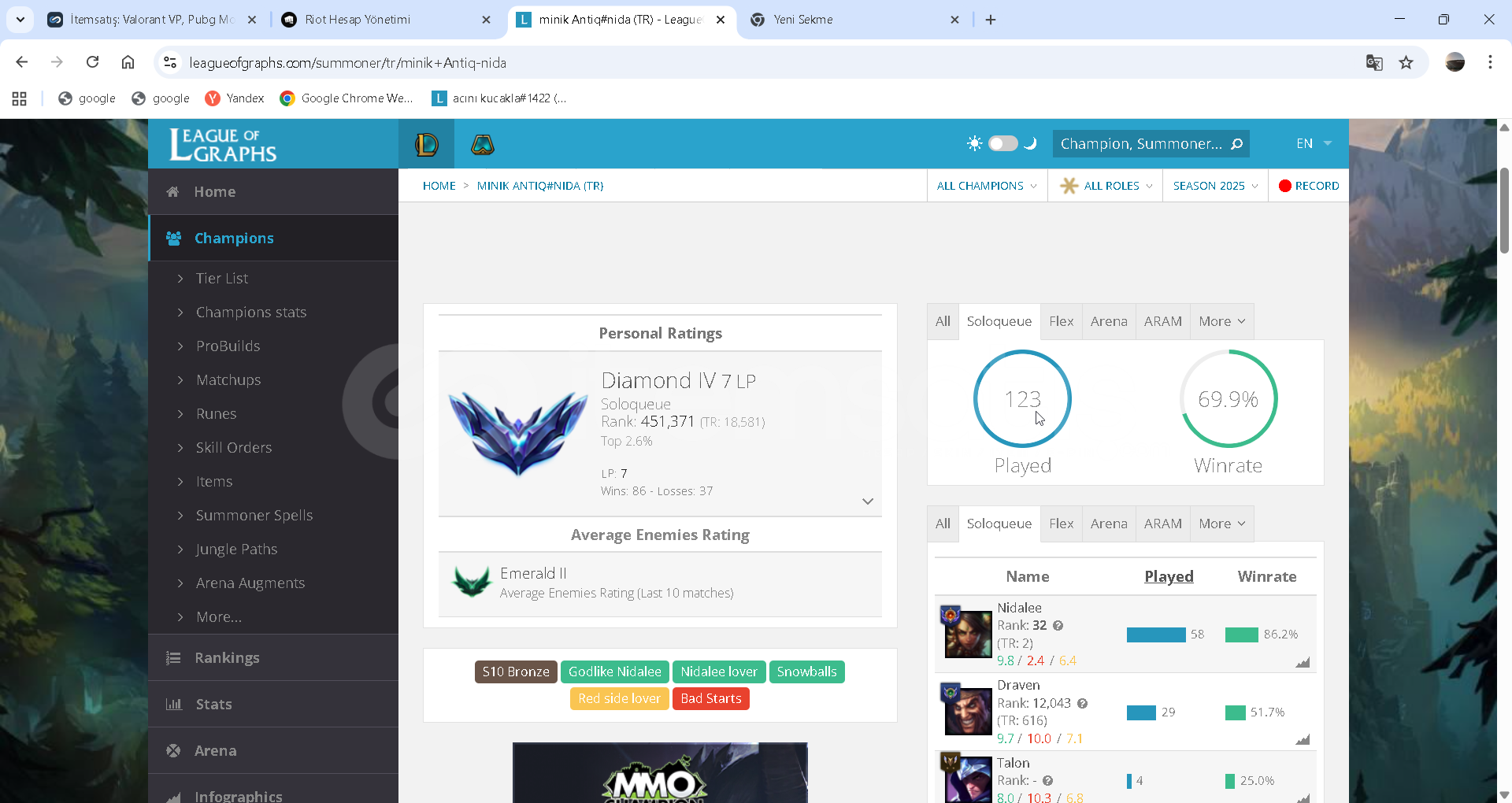The width and height of the screenshot is (1512, 803).
Task: Click the Diamond rank emblem
Action: 517,432
